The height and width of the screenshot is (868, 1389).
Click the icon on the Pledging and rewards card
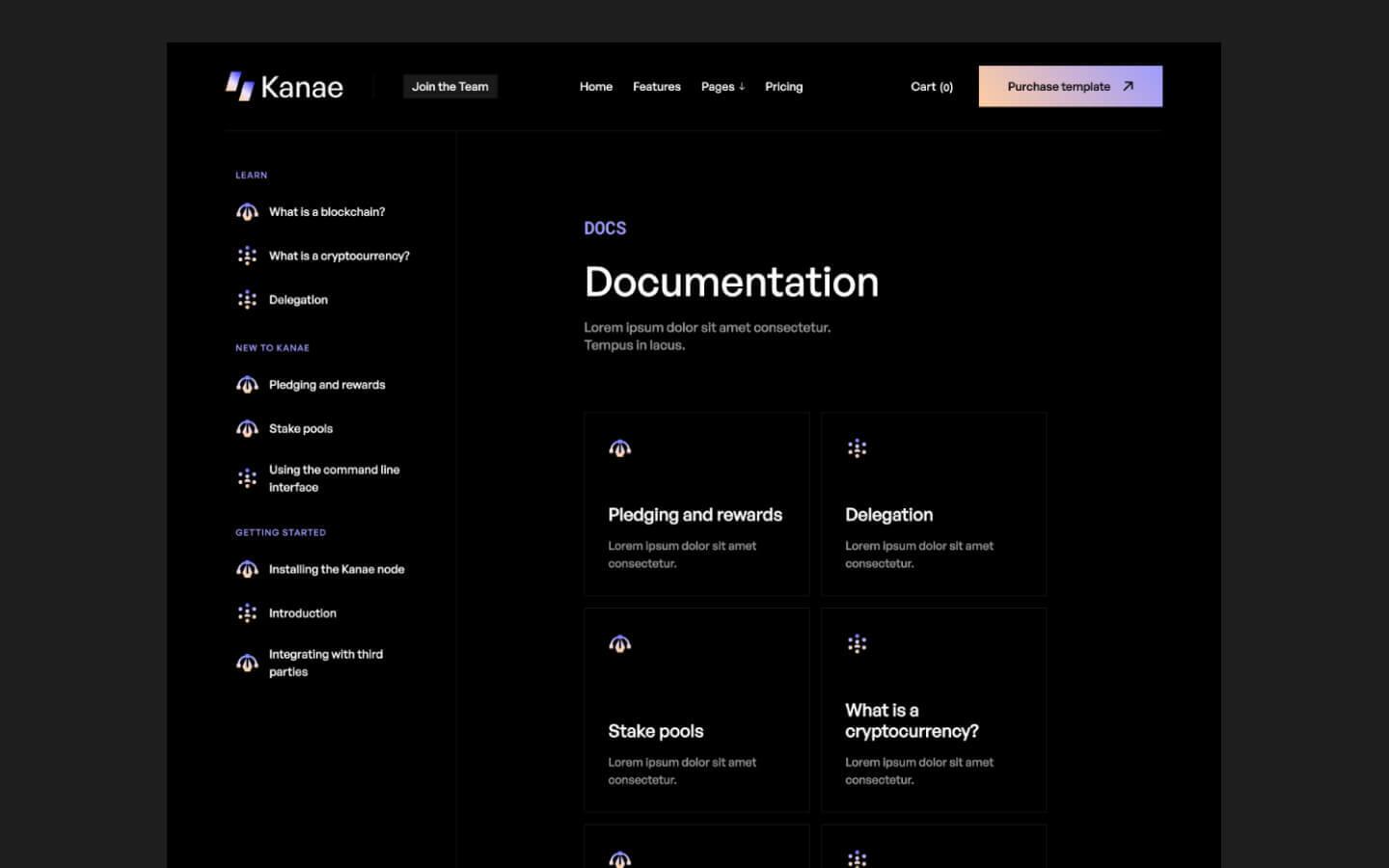619,448
